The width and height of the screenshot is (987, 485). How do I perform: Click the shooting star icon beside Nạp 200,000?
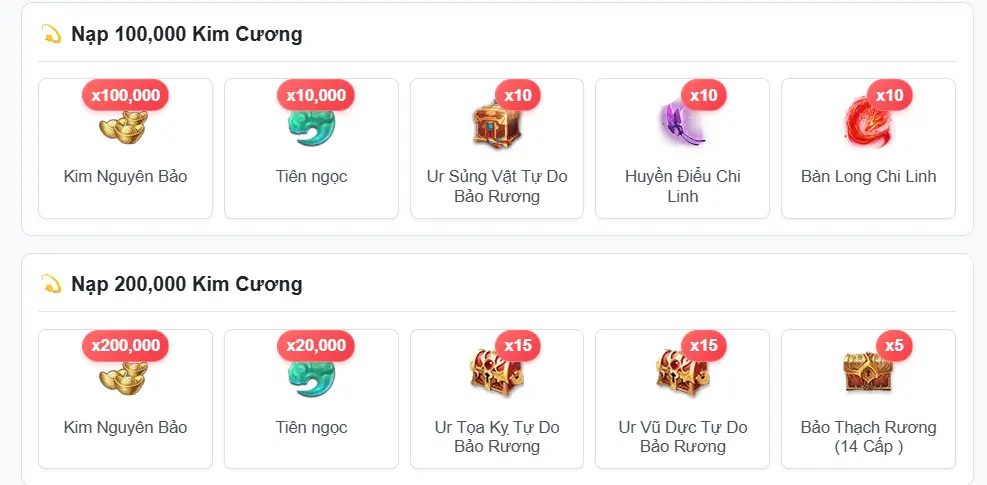point(51,284)
